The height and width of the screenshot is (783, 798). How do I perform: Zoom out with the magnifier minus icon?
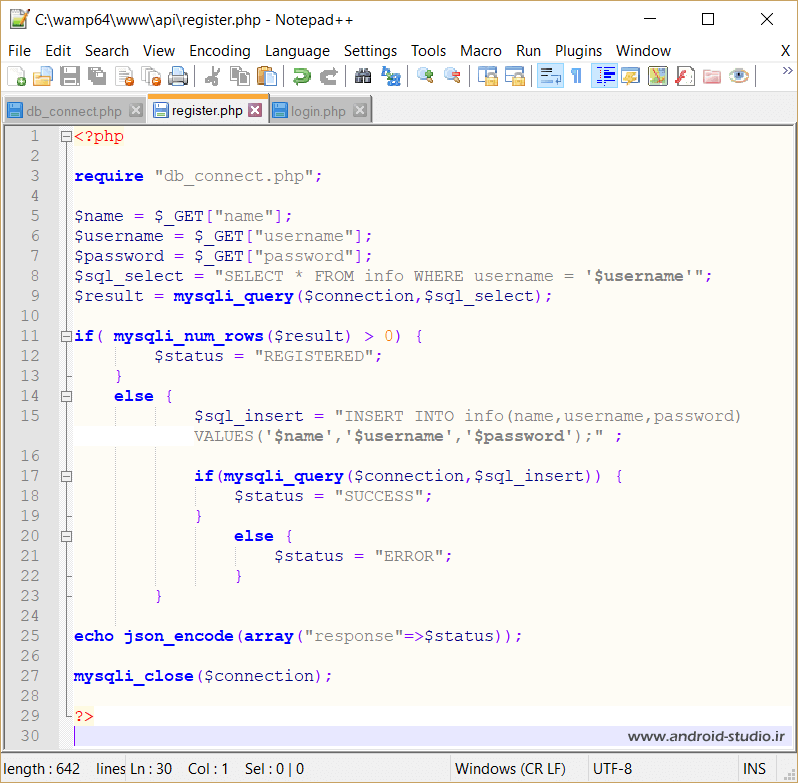tap(452, 76)
